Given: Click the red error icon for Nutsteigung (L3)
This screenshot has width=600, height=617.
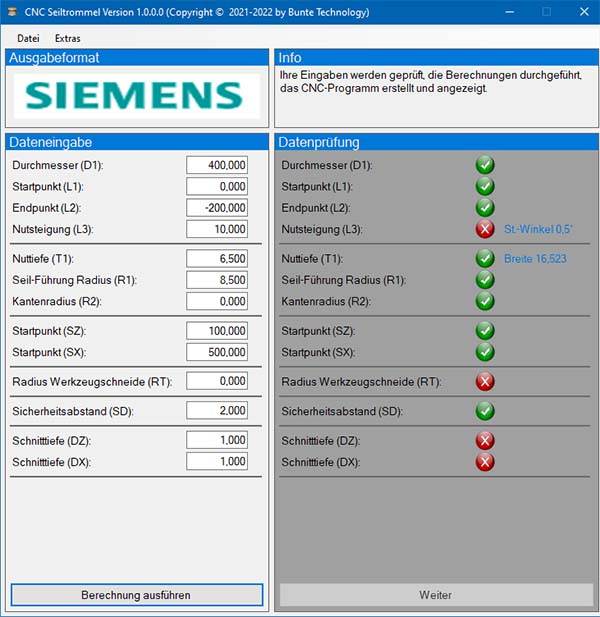Looking at the screenshot, I should click(485, 229).
